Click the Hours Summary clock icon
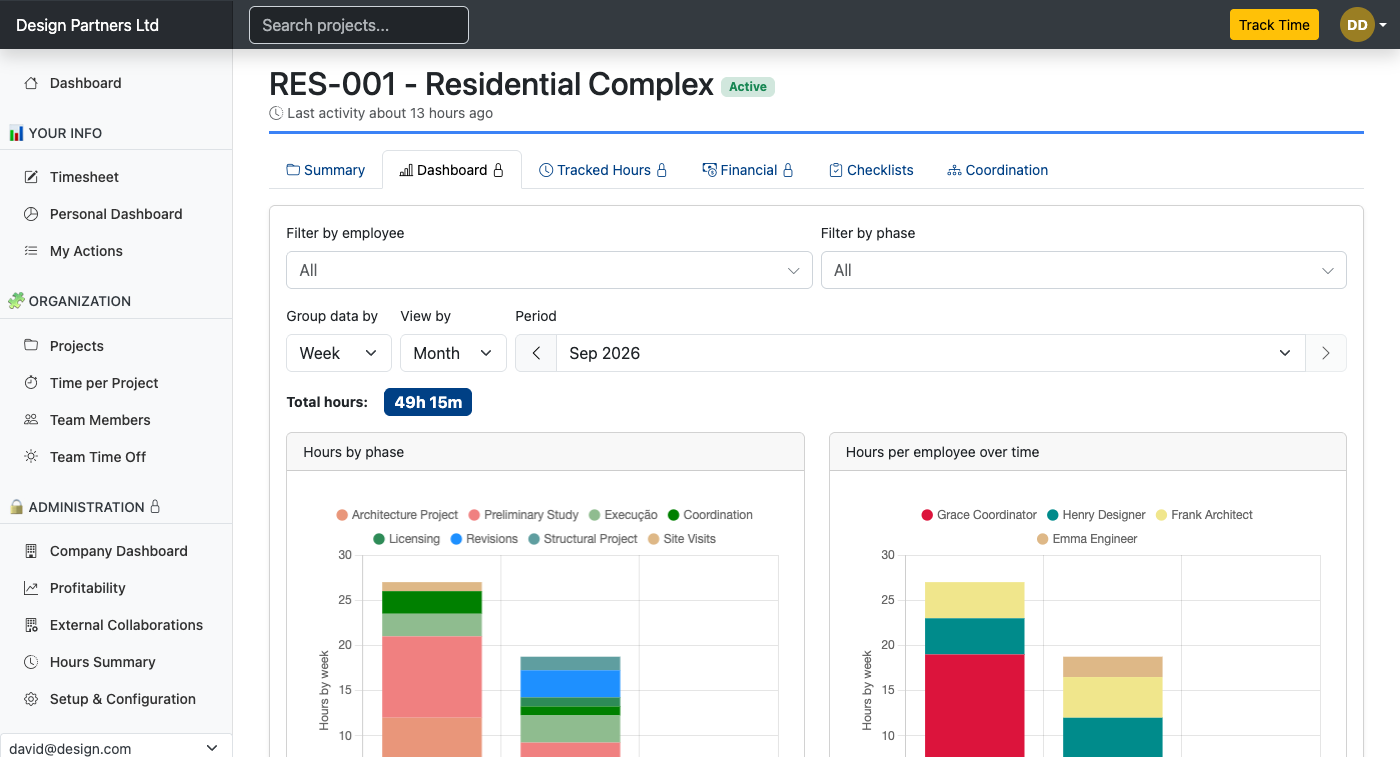This screenshot has width=1400, height=757. tap(31, 662)
